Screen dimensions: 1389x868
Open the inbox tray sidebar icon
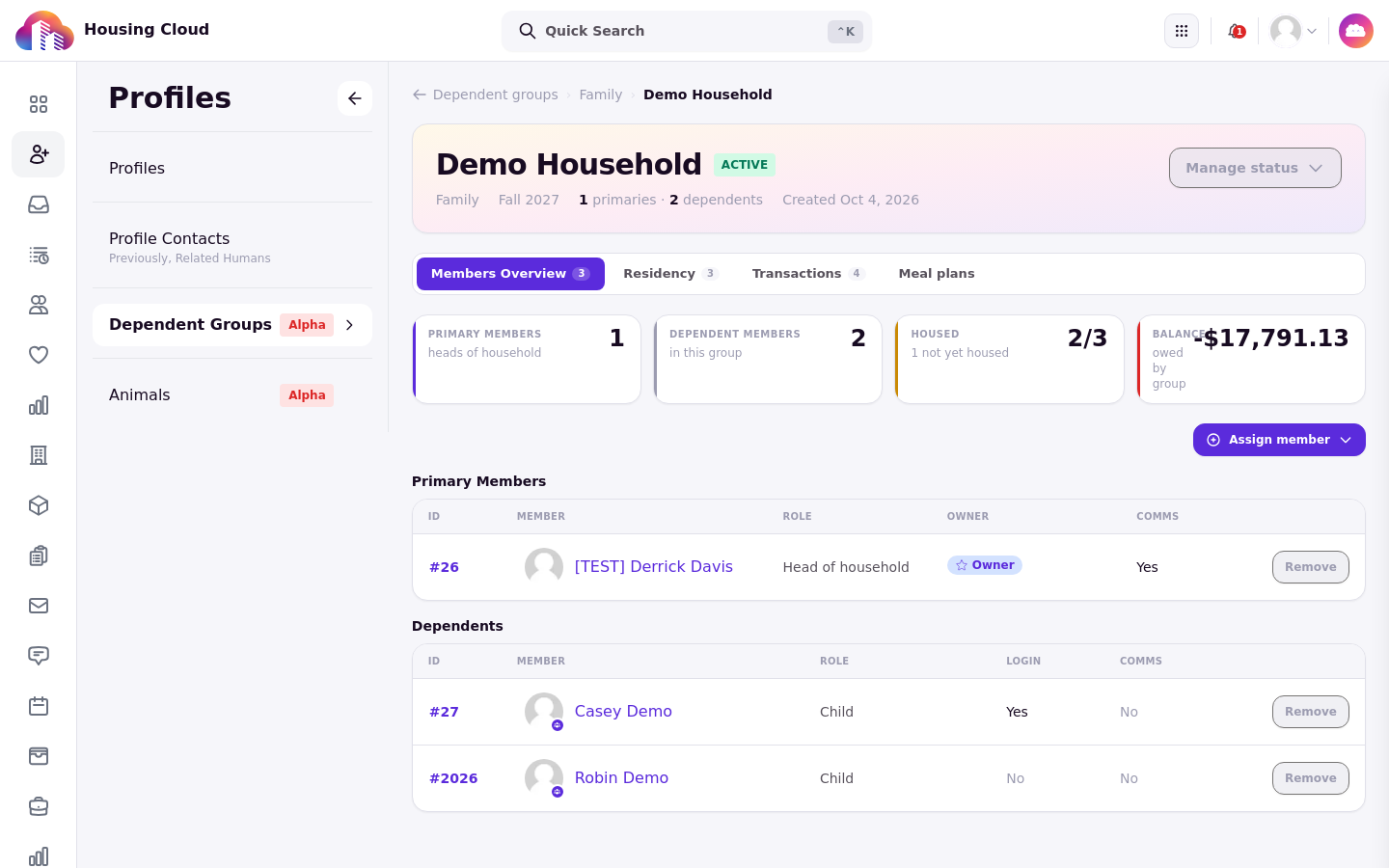(x=39, y=204)
